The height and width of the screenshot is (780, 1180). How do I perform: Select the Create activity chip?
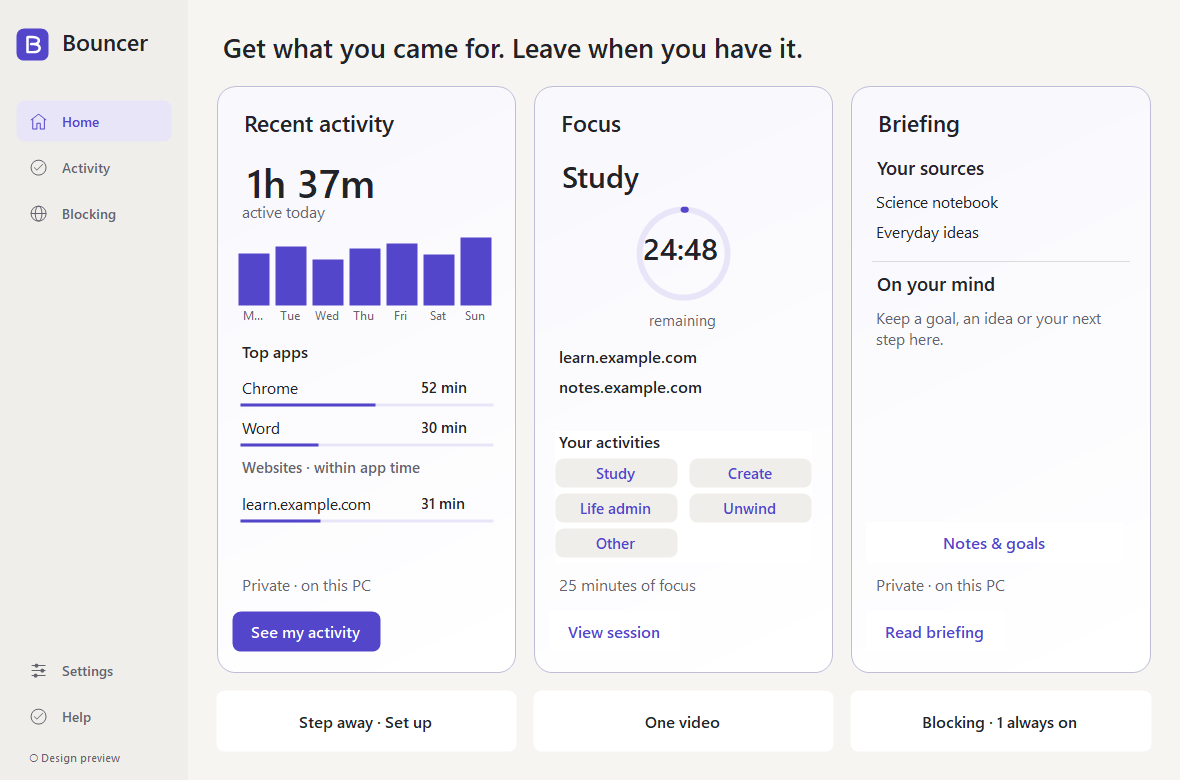(x=750, y=474)
